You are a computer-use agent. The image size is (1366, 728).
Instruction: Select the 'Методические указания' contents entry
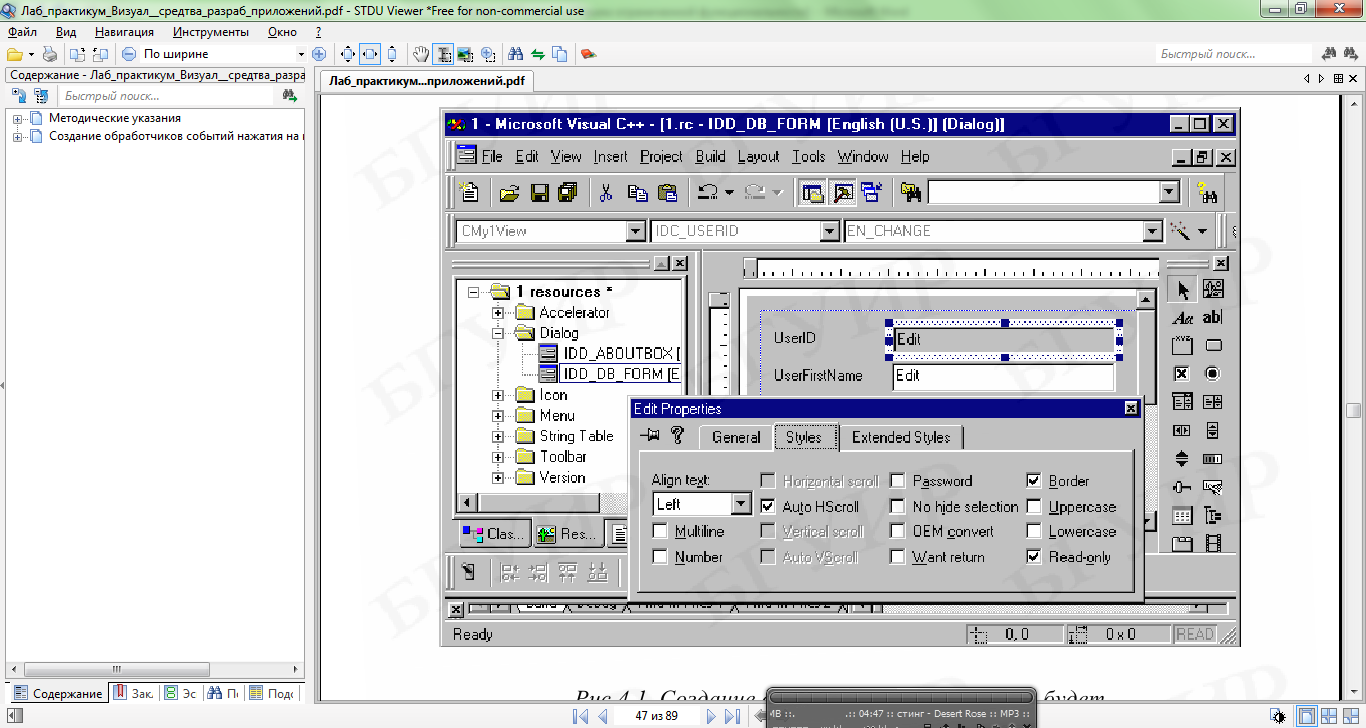click(x=115, y=118)
